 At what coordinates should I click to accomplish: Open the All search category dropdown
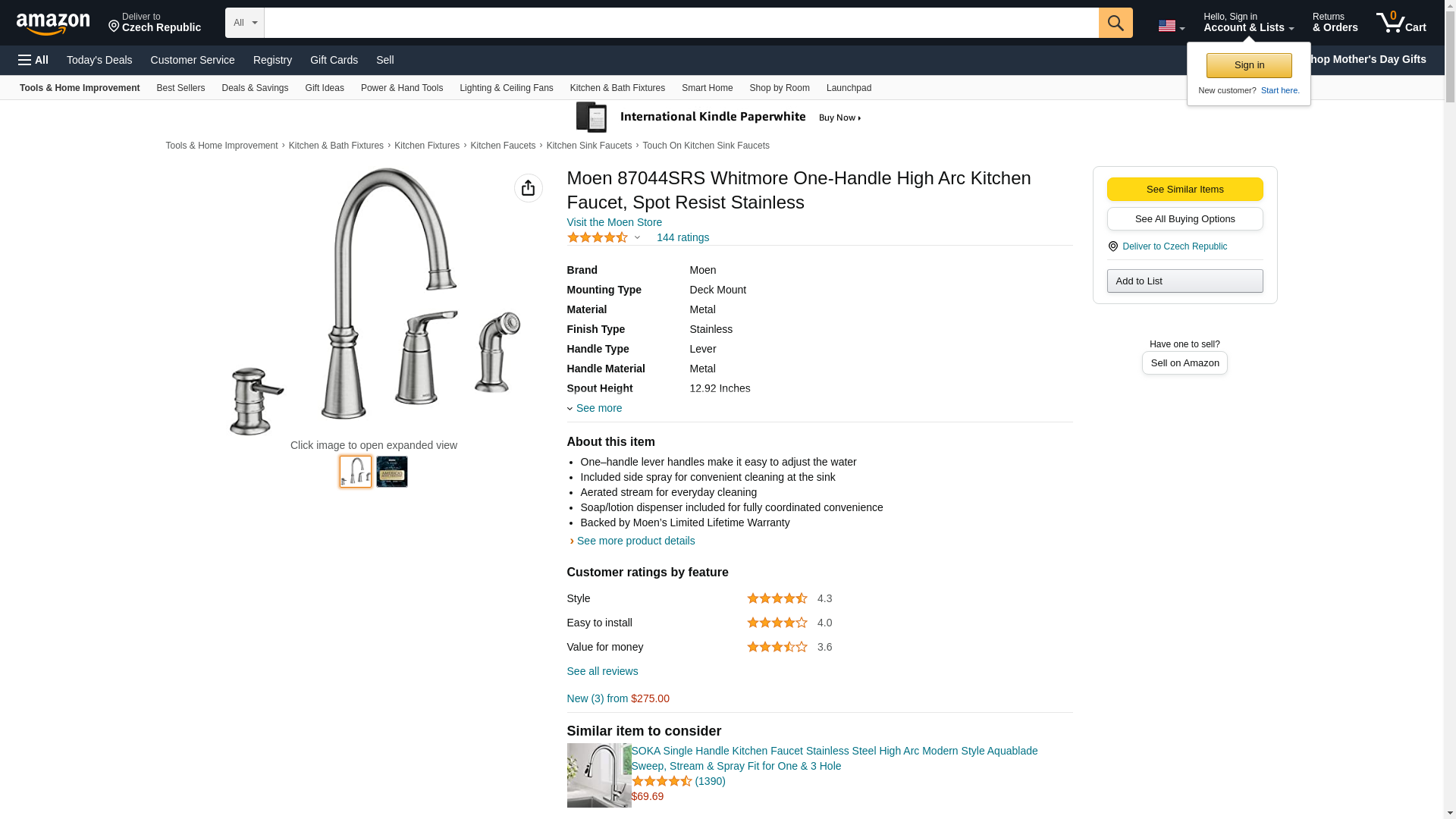tap(244, 23)
